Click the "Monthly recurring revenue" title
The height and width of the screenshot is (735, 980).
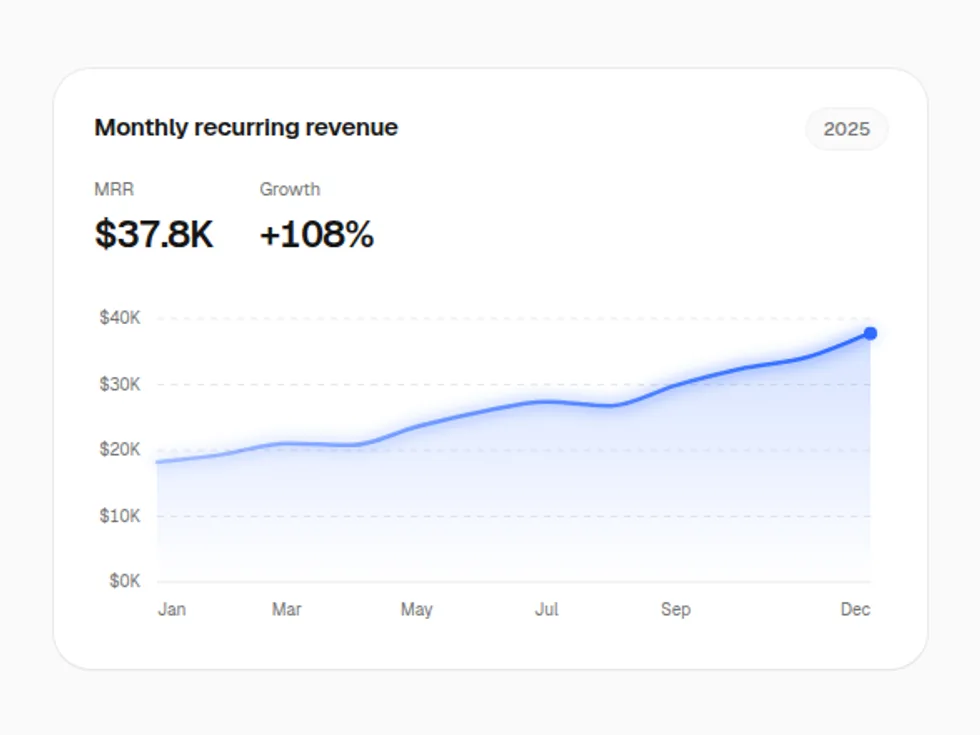point(246,128)
